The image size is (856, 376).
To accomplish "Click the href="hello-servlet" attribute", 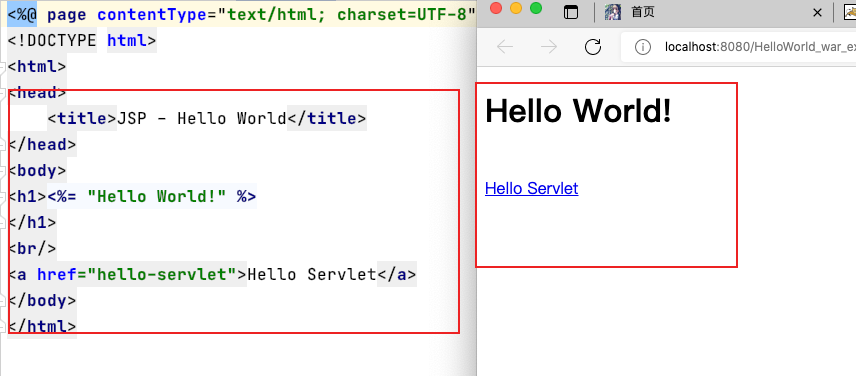I will (136, 275).
